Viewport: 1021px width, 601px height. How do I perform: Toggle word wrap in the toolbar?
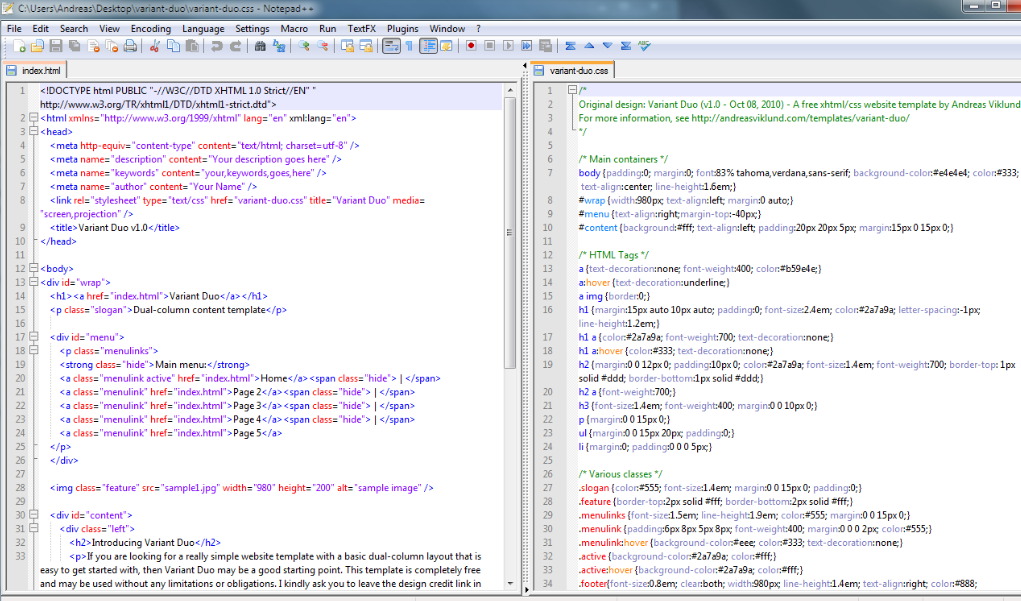click(391, 46)
